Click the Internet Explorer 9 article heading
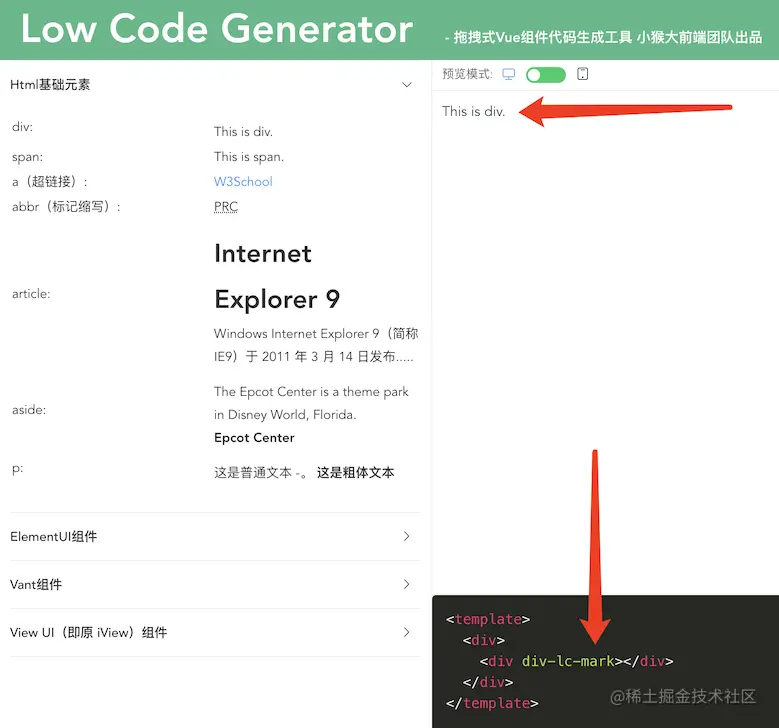 tap(277, 276)
